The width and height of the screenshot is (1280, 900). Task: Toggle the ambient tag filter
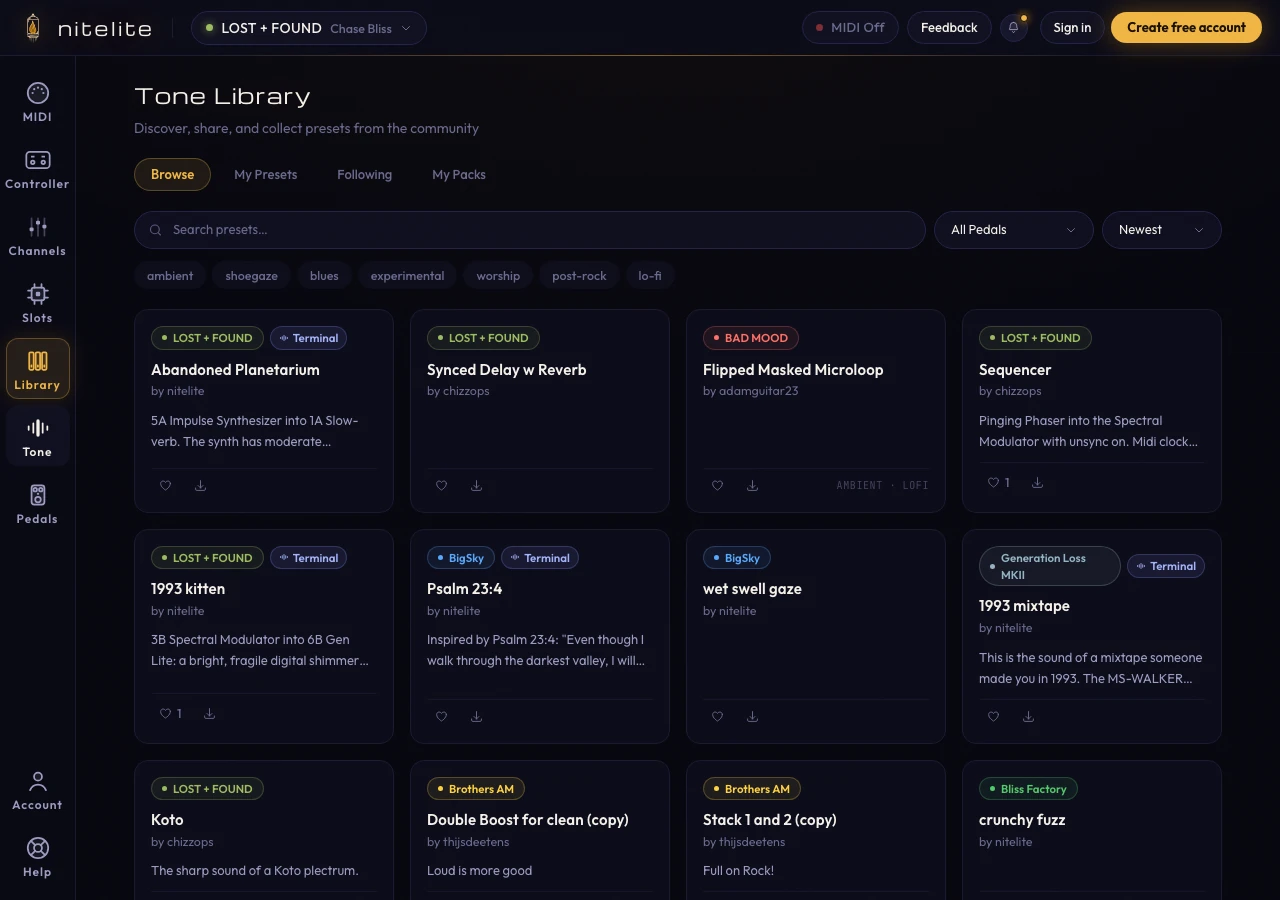(170, 276)
